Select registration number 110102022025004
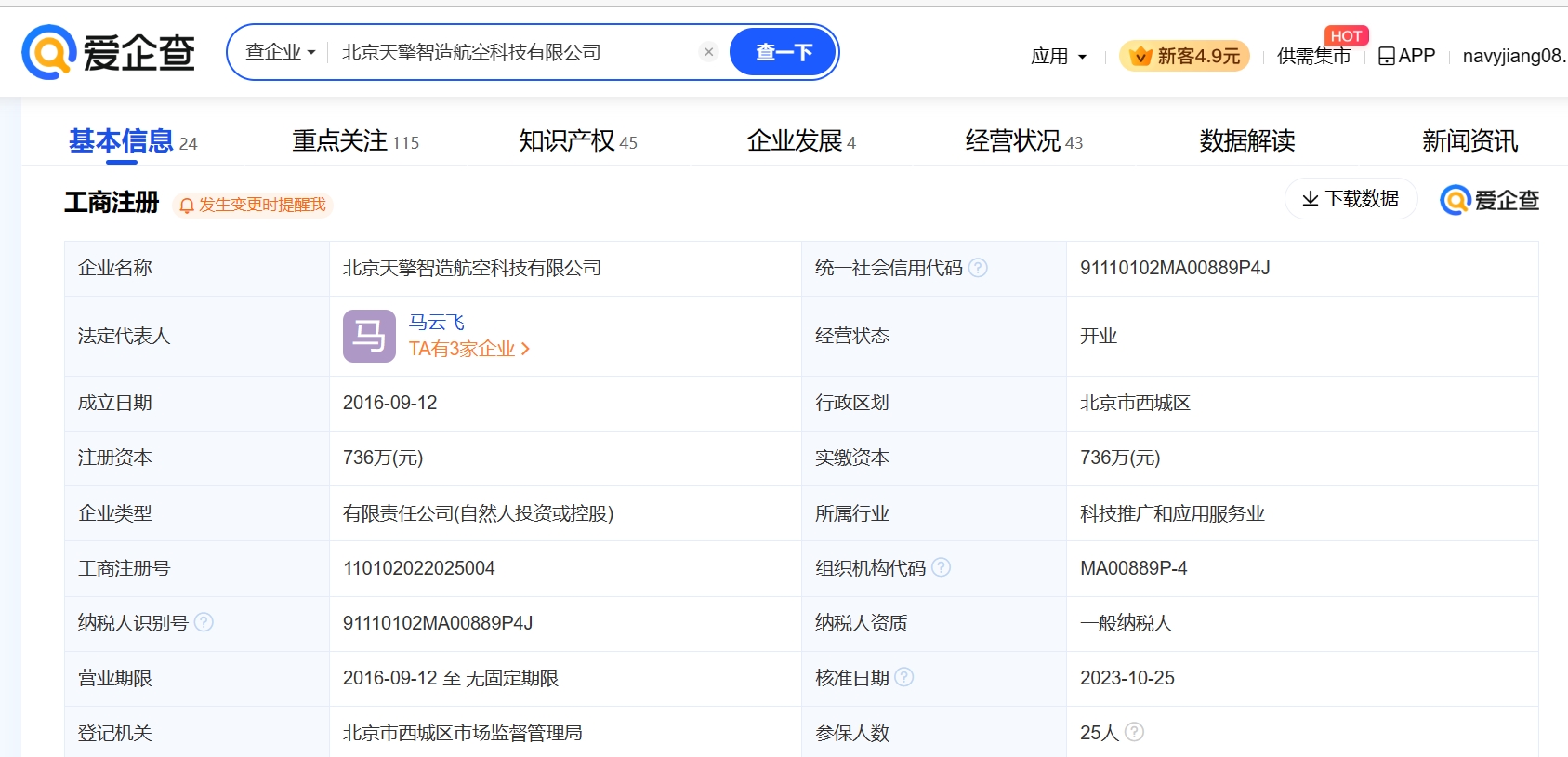Viewport: 1568px width, 757px height. [419, 568]
